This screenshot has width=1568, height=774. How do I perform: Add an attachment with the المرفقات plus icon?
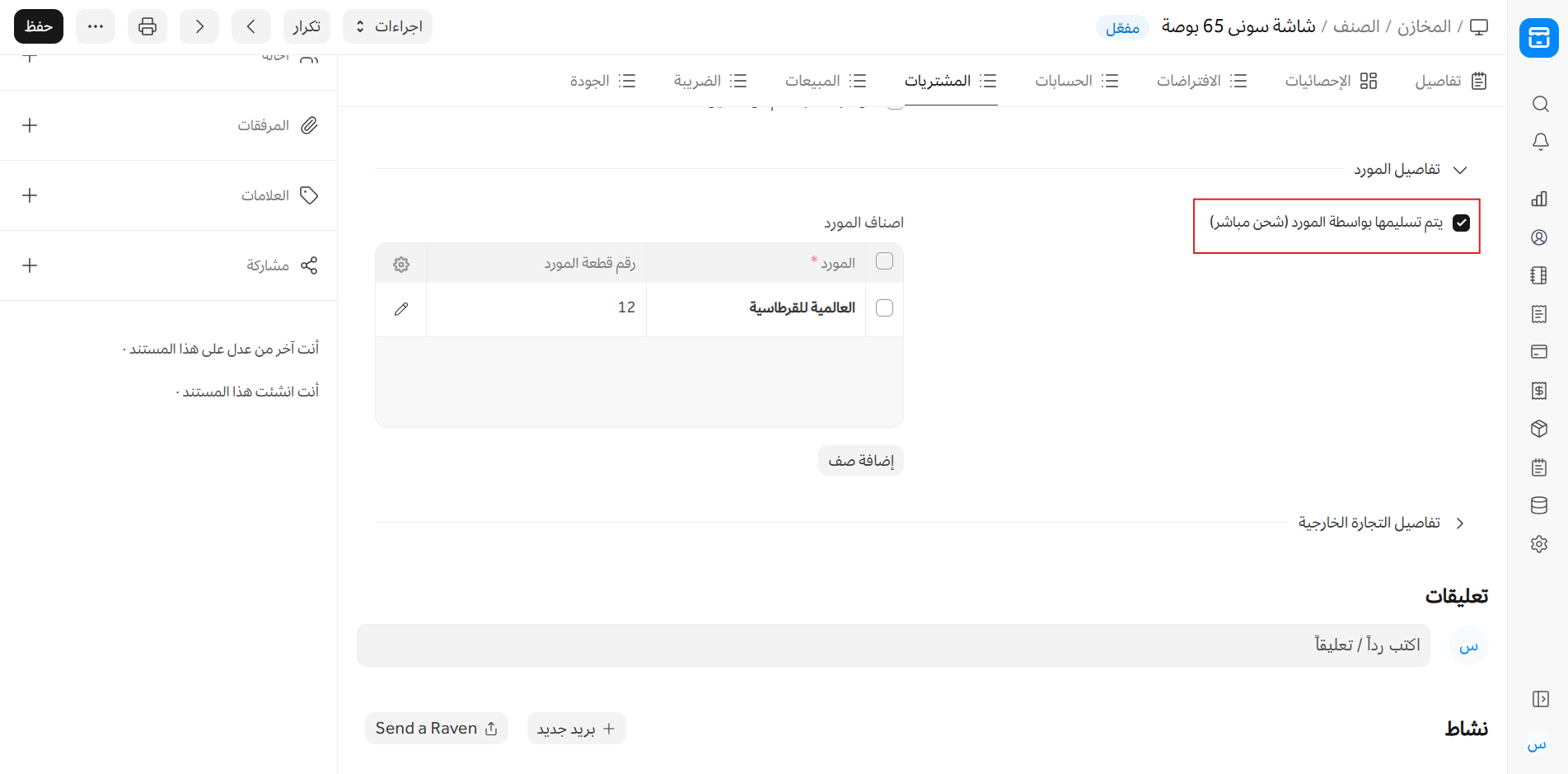[x=30, y=125]
